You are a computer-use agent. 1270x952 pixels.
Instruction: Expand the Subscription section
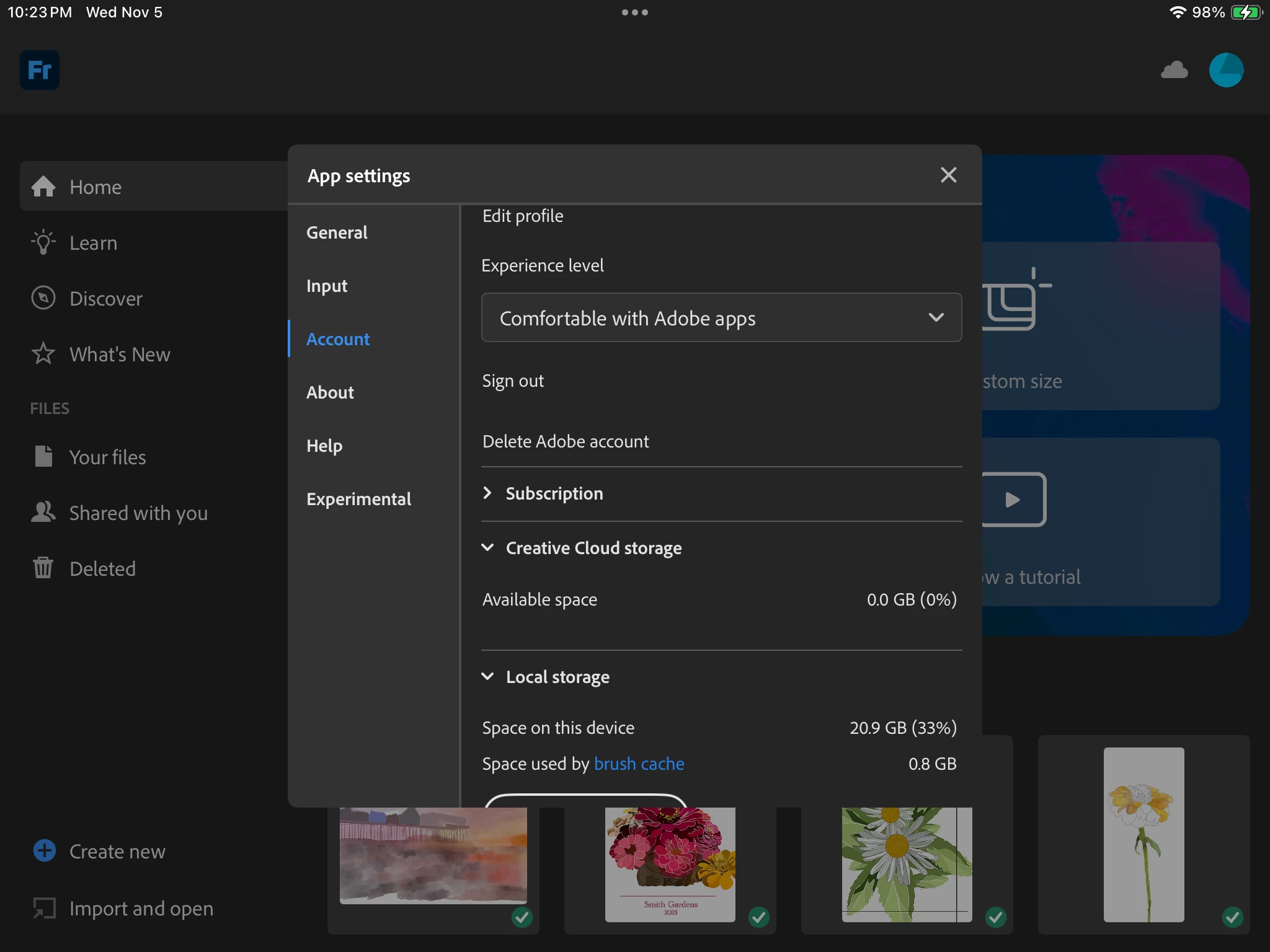tap(554, 493)
